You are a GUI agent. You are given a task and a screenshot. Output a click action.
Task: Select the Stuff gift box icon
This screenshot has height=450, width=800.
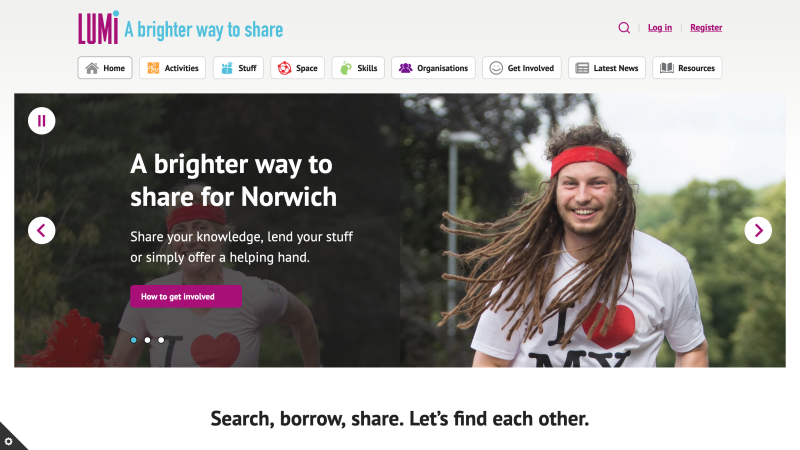click(227, 68)
